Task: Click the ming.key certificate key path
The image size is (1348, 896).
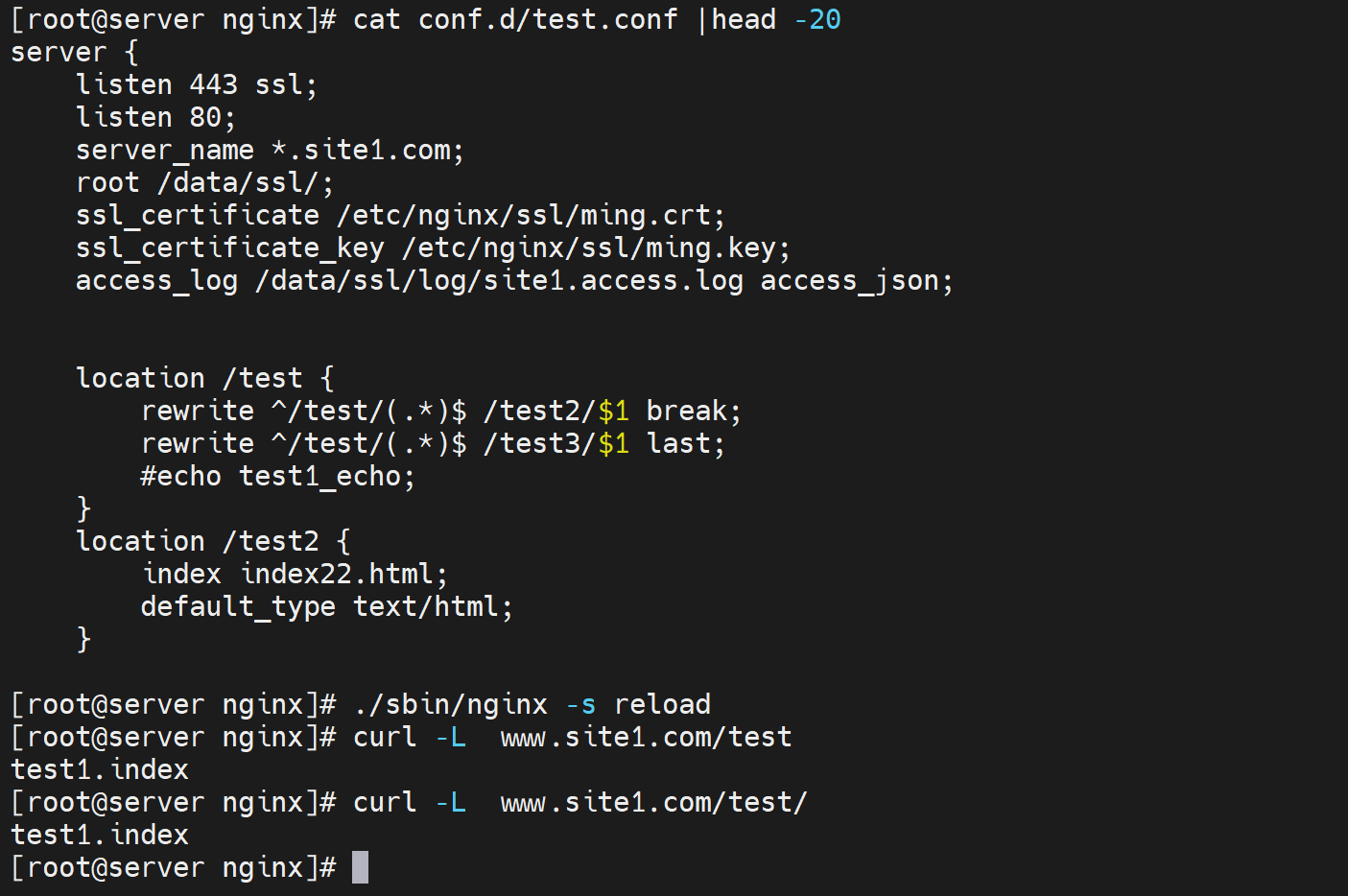Action: tap(595, 248)
